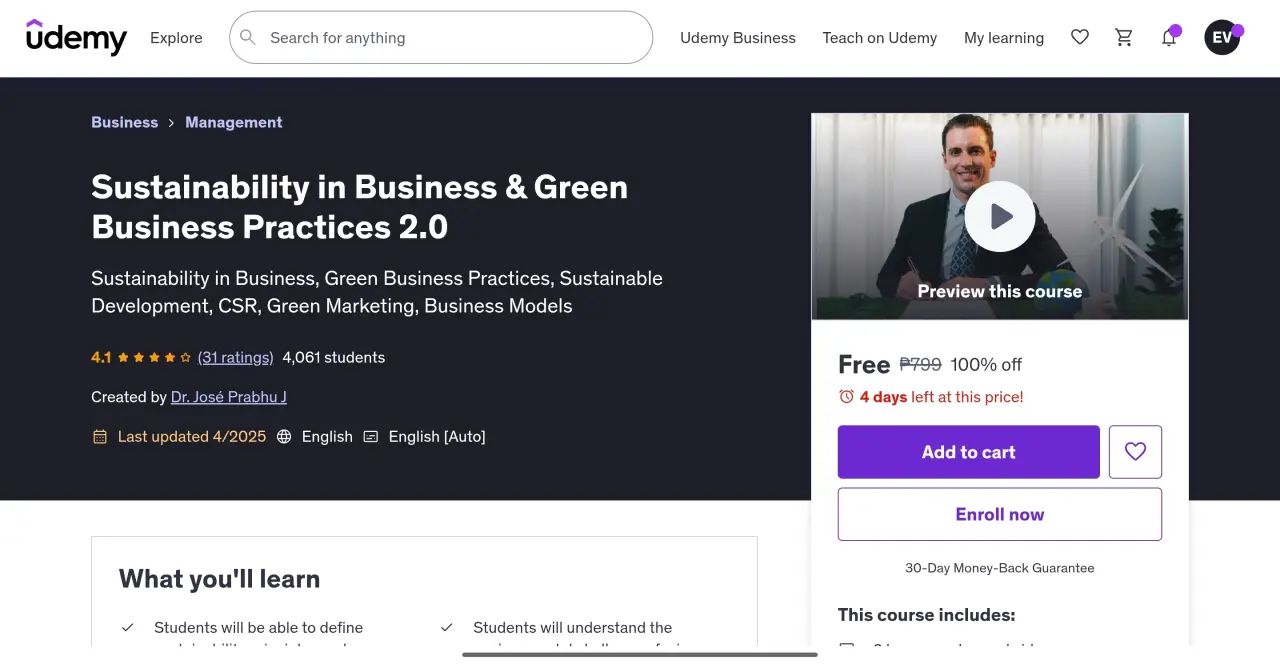Screen dimensions: 1280x664
Task: Open the Business breadcrumb
Action: click(125, 122)
